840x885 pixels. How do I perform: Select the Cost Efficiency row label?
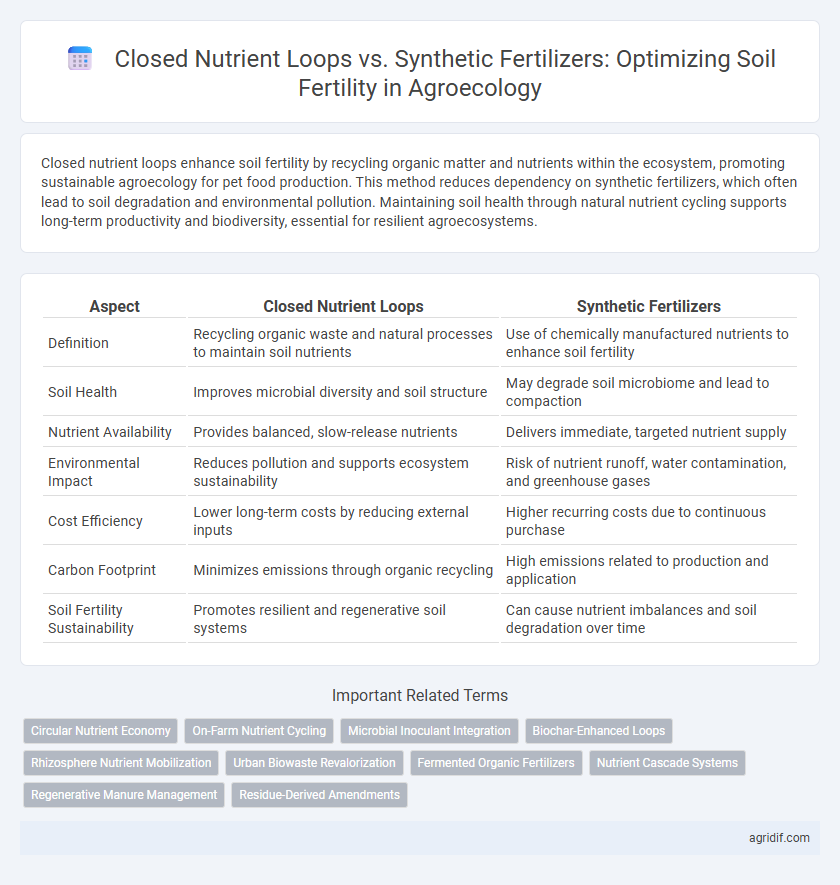coord(95,521)
